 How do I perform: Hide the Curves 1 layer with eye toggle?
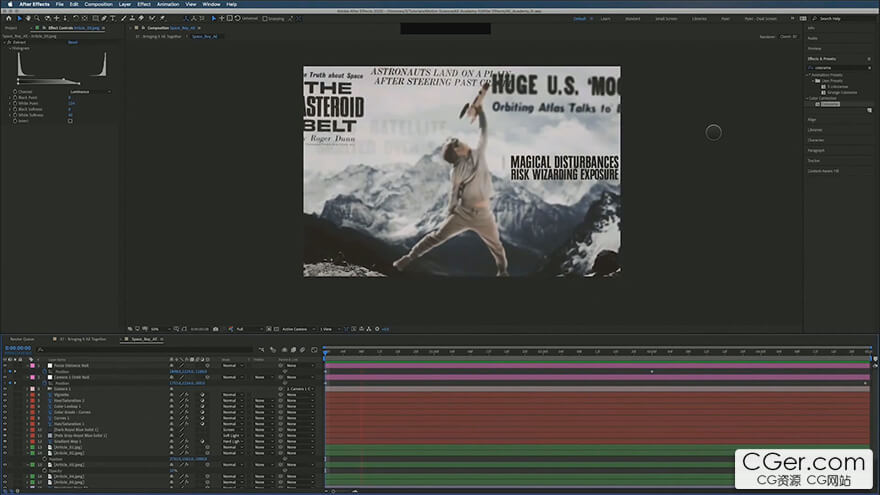5,418
